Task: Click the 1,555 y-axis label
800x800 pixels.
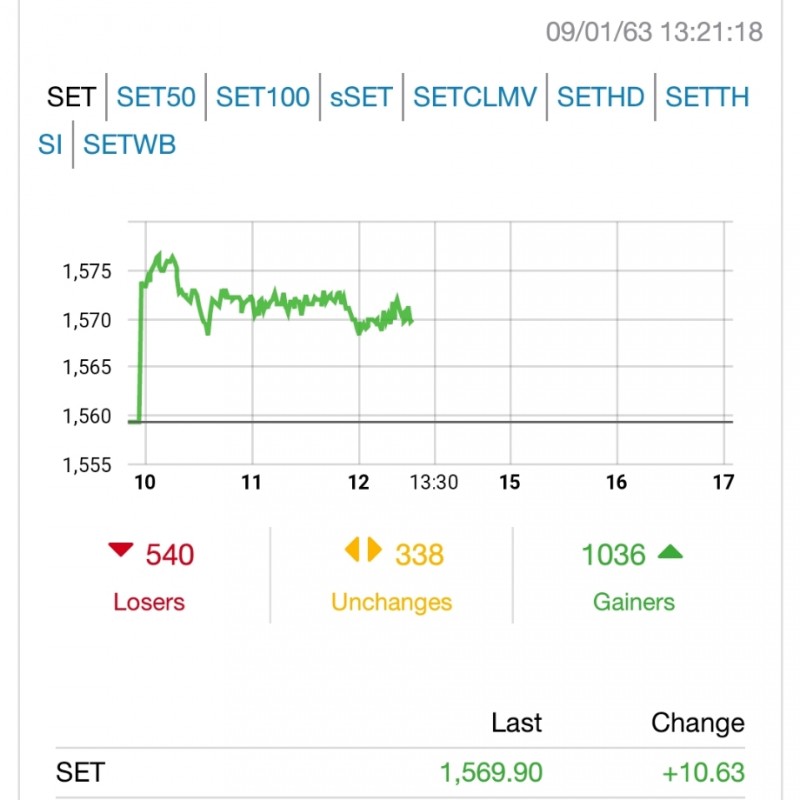Action: tap(87, 465)
